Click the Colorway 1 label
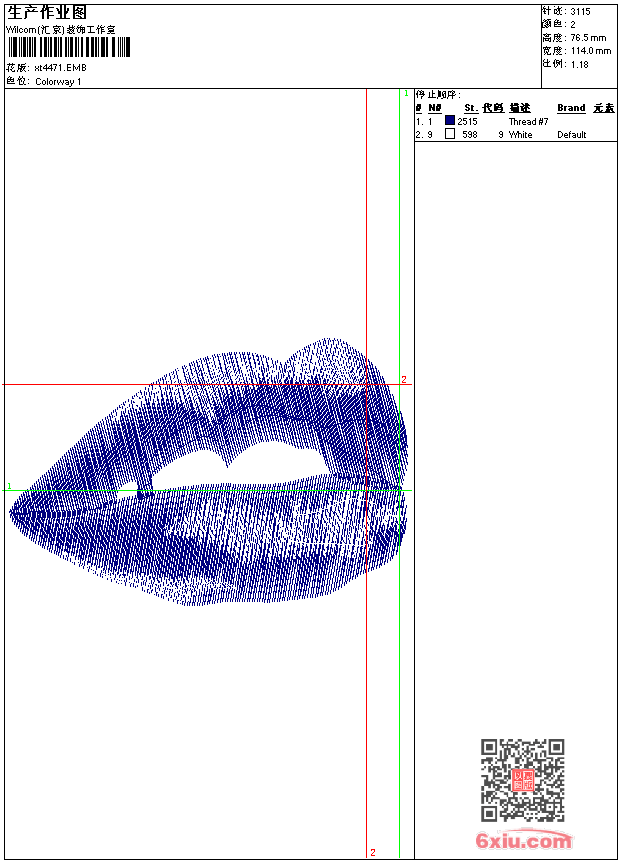The height and width of the screenshot is (860, 620). (58, 82)
